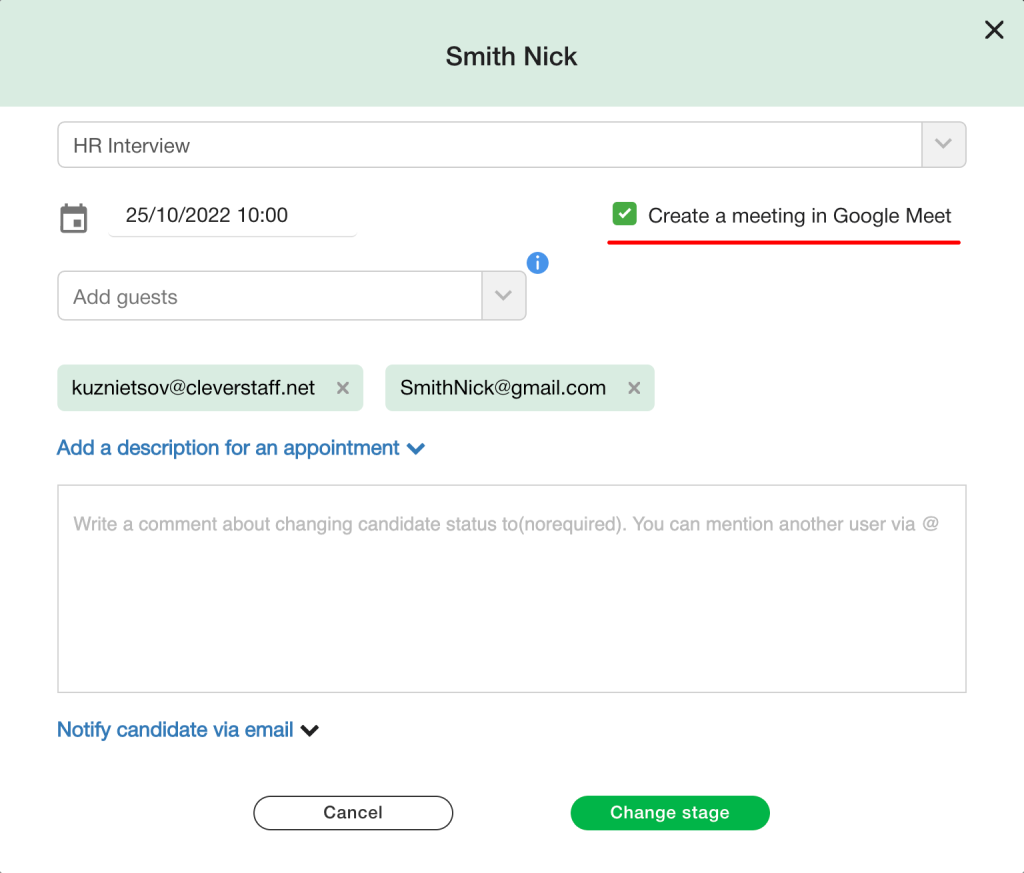1024x873 pixels.
Task: Uncheck the Google Meet meeting checkbox
Action: click(624, 213)
